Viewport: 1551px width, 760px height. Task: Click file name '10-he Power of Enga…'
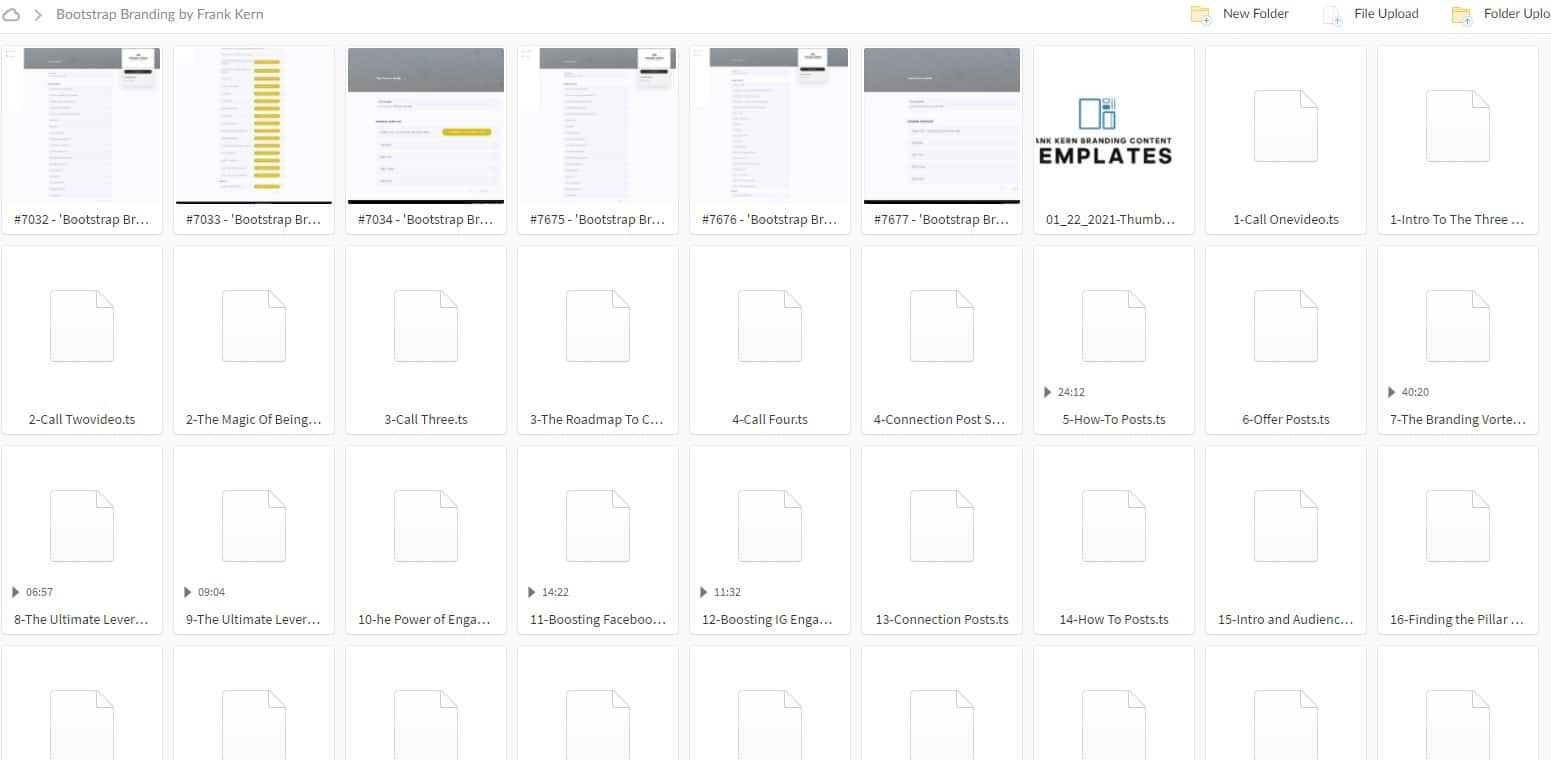(x=426, y=619)
